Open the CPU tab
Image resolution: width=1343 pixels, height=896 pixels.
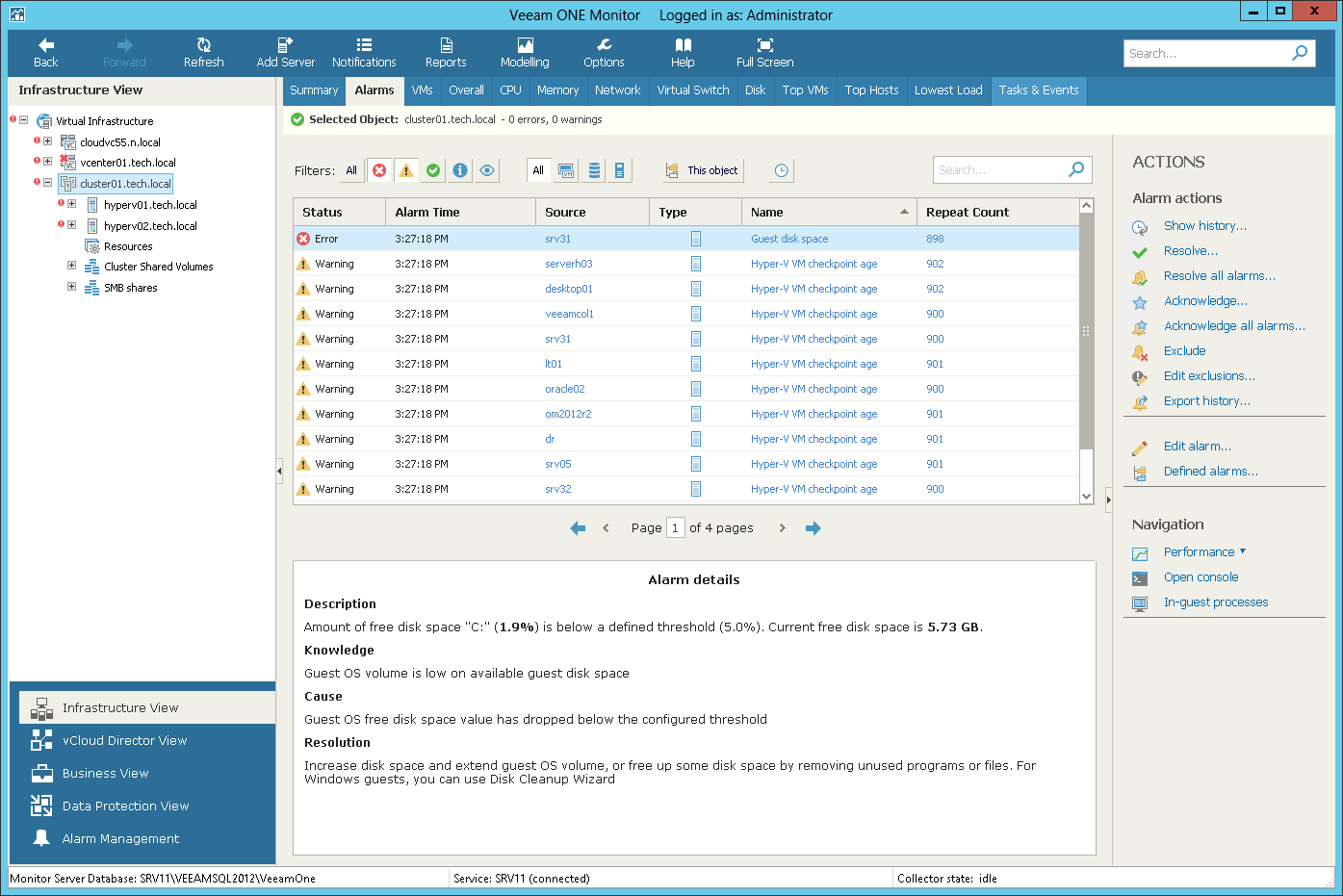(510, 90)
